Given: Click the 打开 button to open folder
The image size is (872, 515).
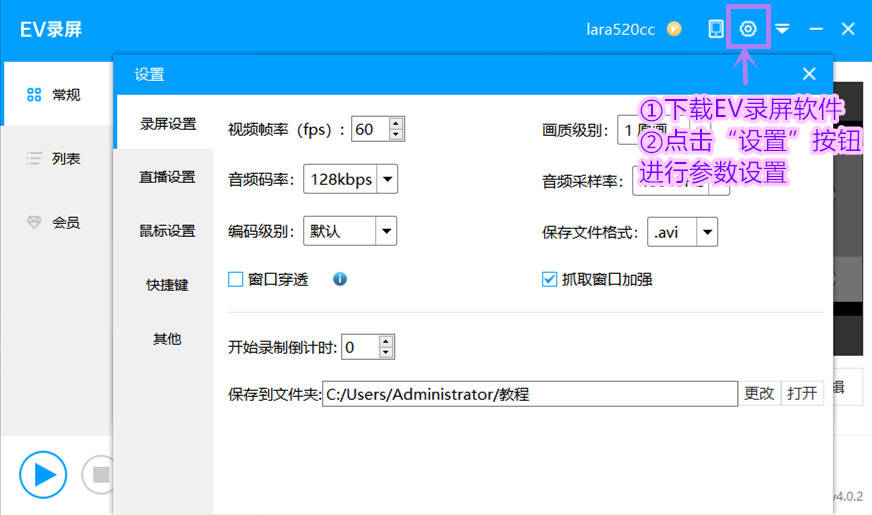Looking at the screenshot, I should (x=802, y=394).
